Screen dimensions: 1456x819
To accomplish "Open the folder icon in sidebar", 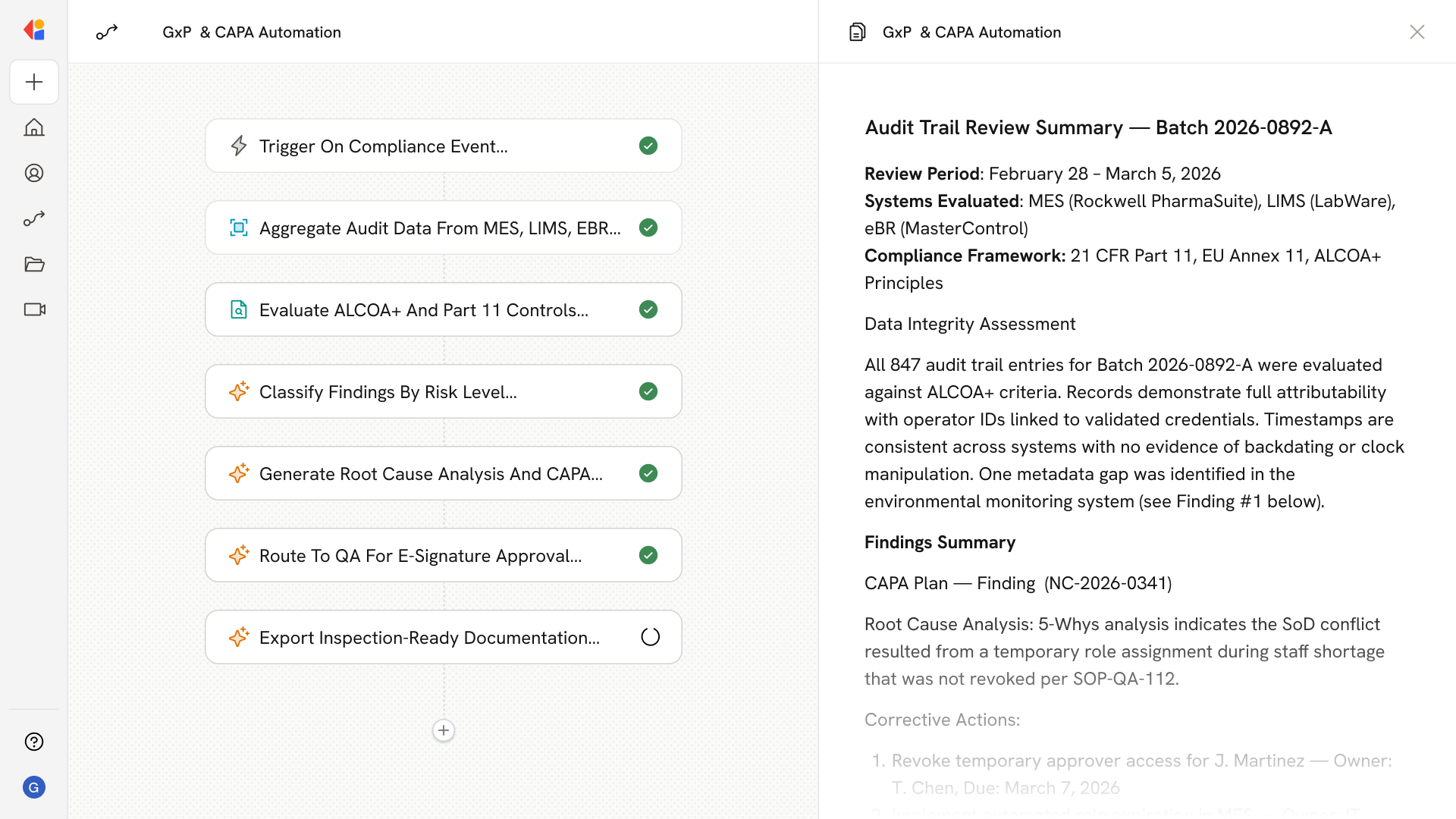I will coord(34,264).
